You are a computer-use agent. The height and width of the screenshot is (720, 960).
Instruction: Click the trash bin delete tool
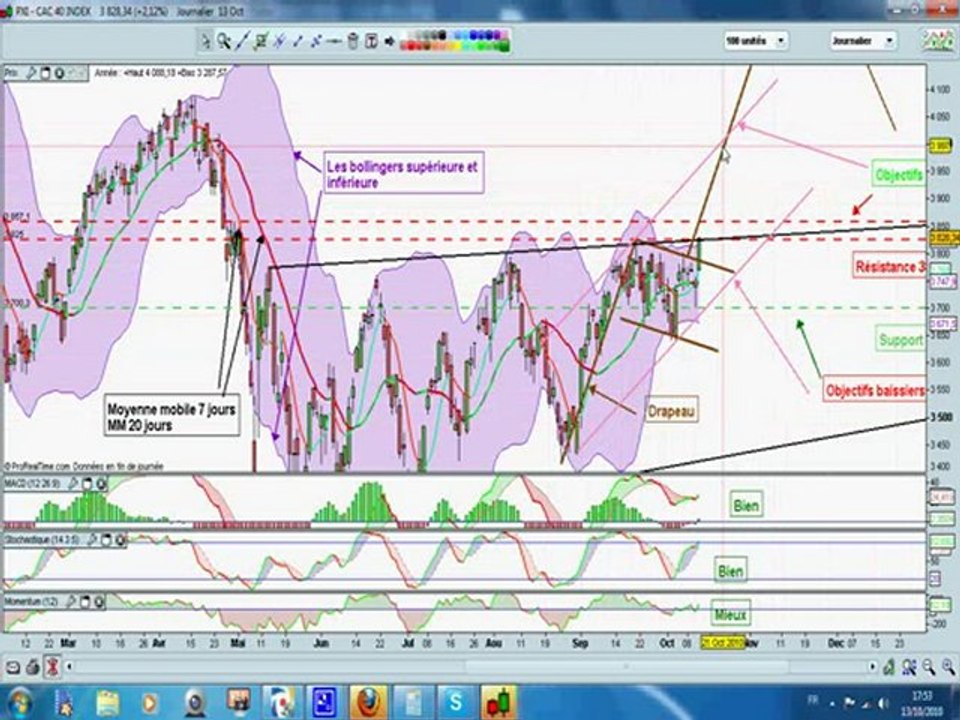coord(353,41)
